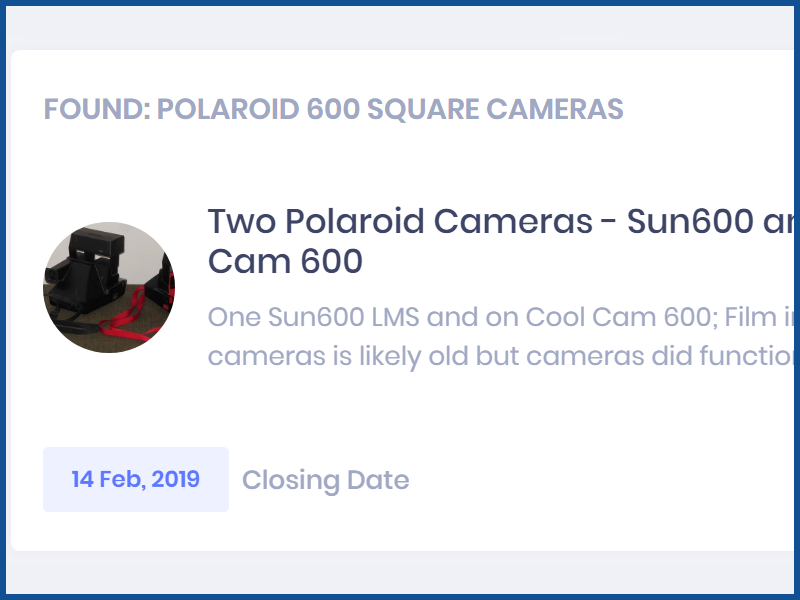Click the FOUND: POLAROID 600 SQUARE CAMERAS heading
This screenshot has width=800, height=600.
pos(334,108)
